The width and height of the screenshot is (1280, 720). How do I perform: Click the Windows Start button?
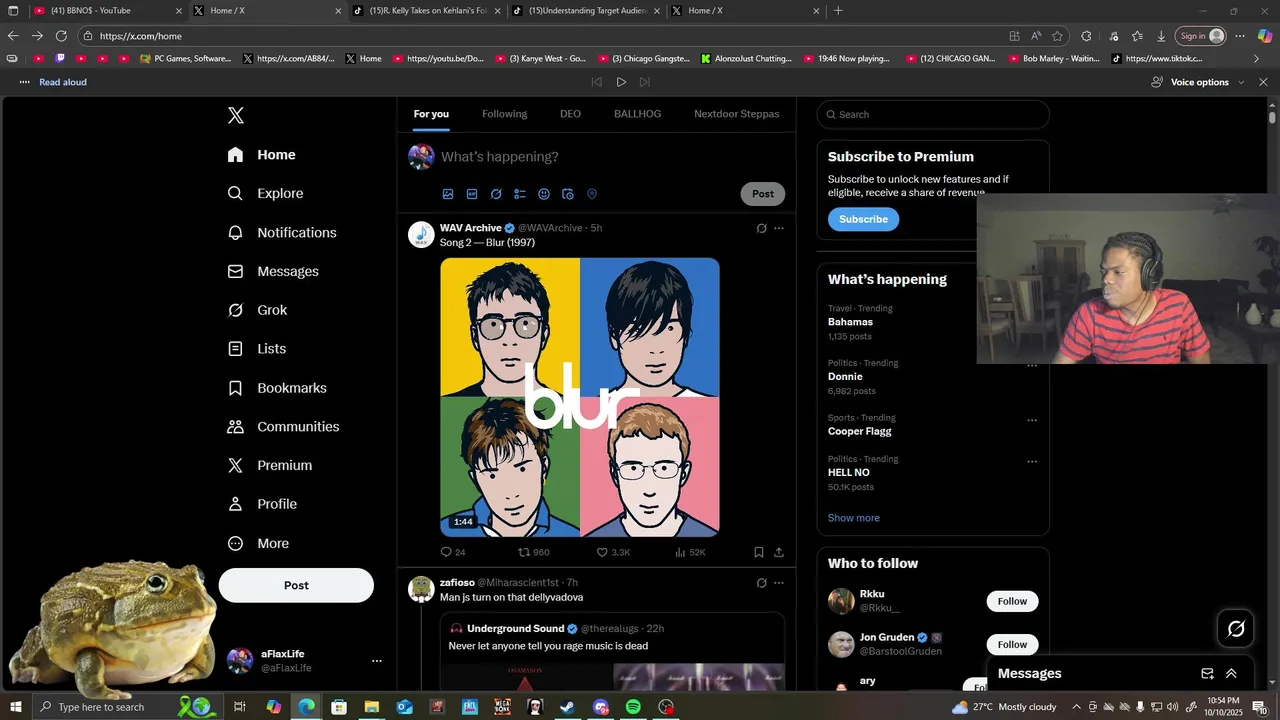click(14, 707)
